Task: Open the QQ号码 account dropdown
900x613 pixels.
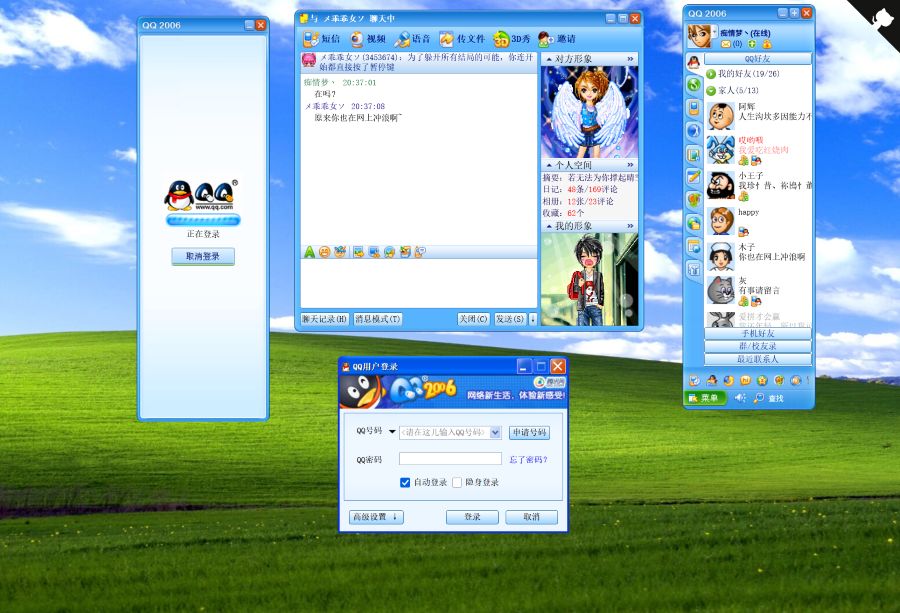Action: (495, 432)
